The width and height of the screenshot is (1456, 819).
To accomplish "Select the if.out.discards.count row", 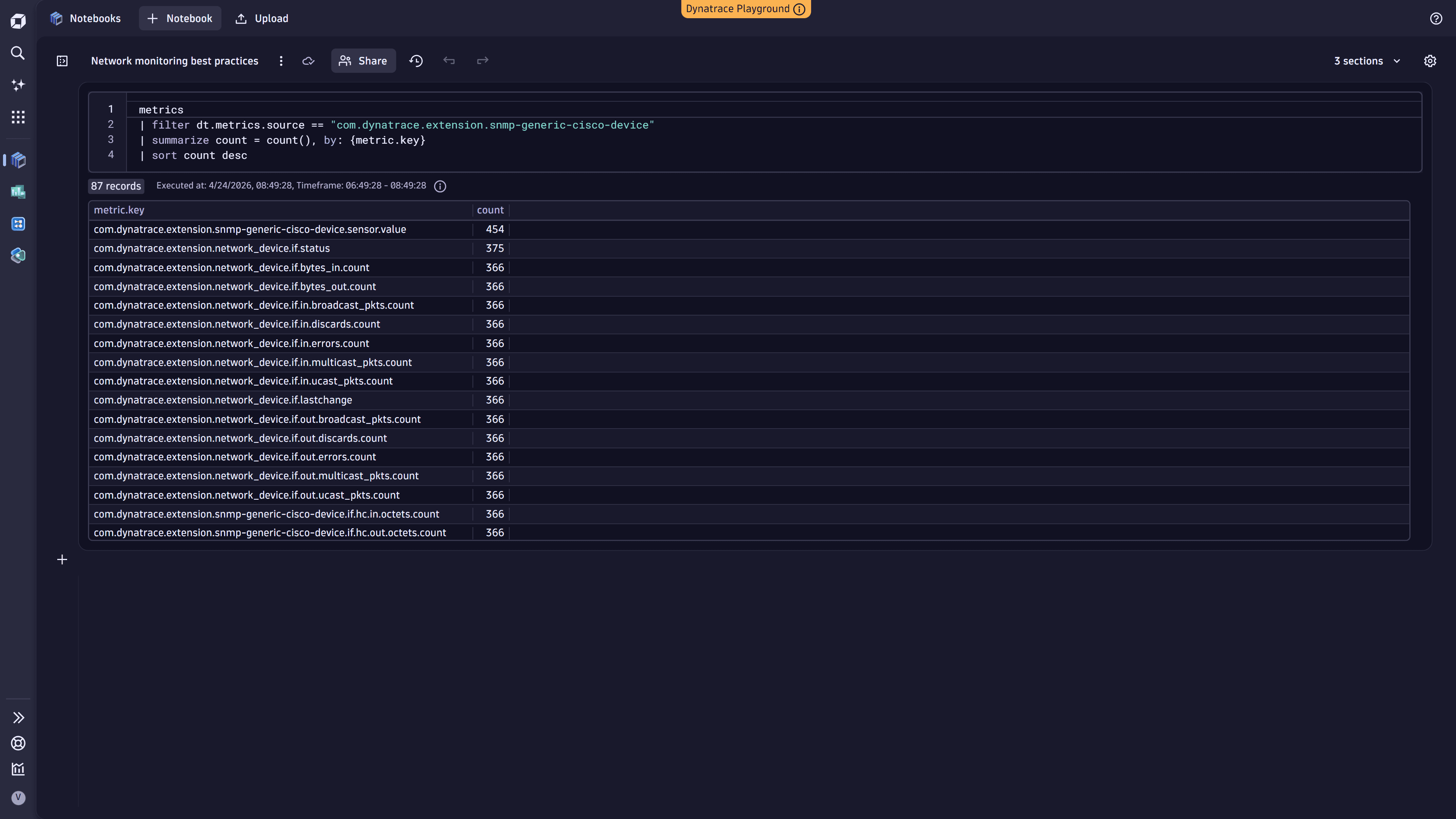I will pos(749,438).
